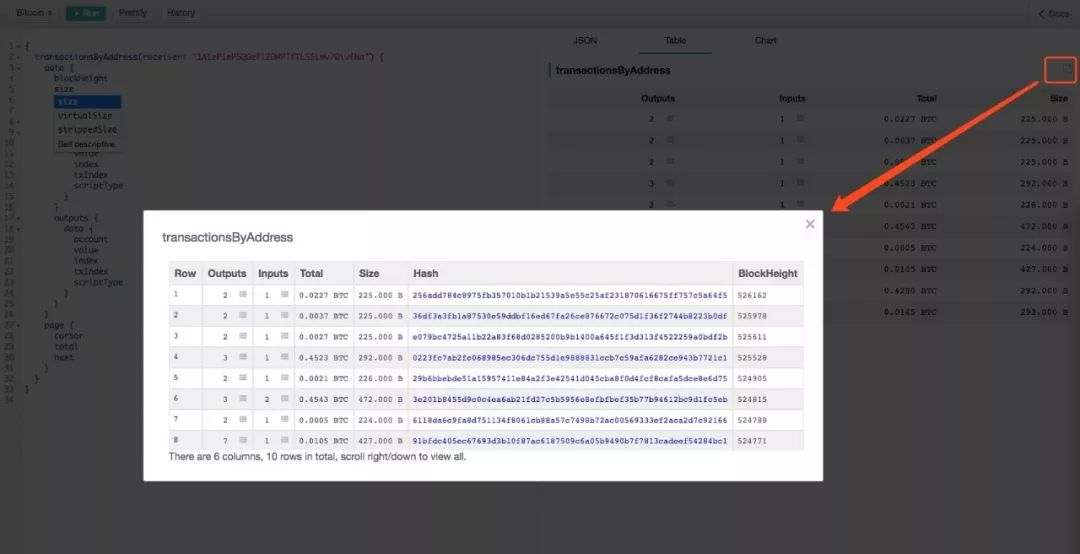Toggle fold arrow at editor line 8
Viewport: 1080px width, 554px height.
click(x=19, y=121)
